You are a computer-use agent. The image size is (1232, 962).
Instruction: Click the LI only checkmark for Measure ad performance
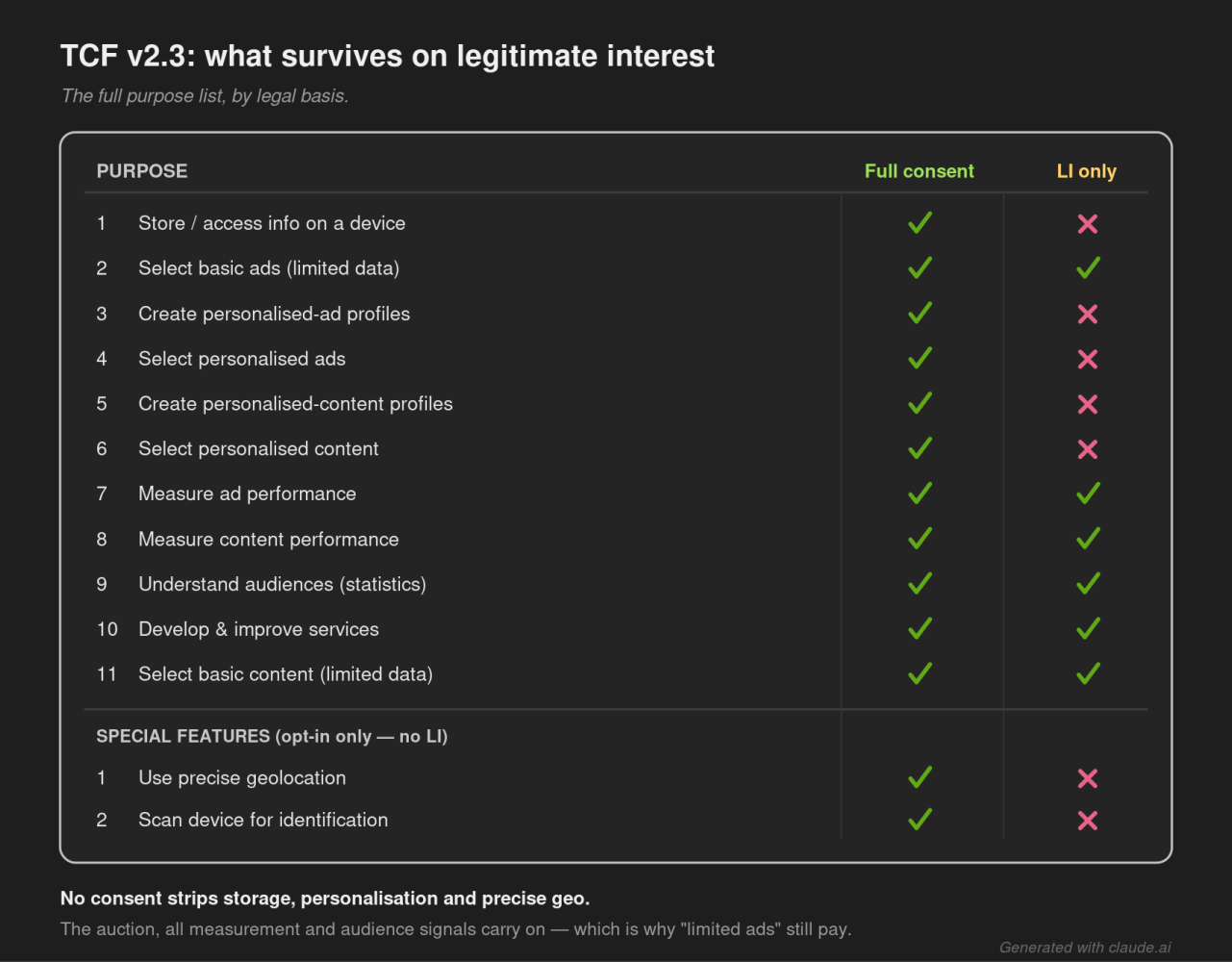[x=1088, y=494]
